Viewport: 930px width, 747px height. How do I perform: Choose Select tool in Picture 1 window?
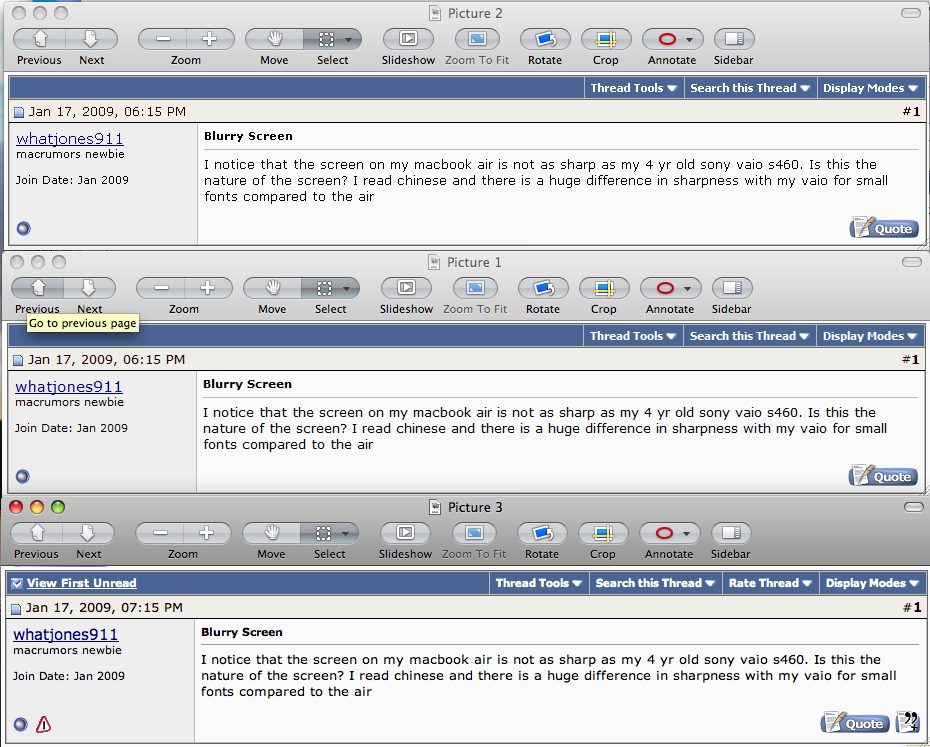(324, 288)
